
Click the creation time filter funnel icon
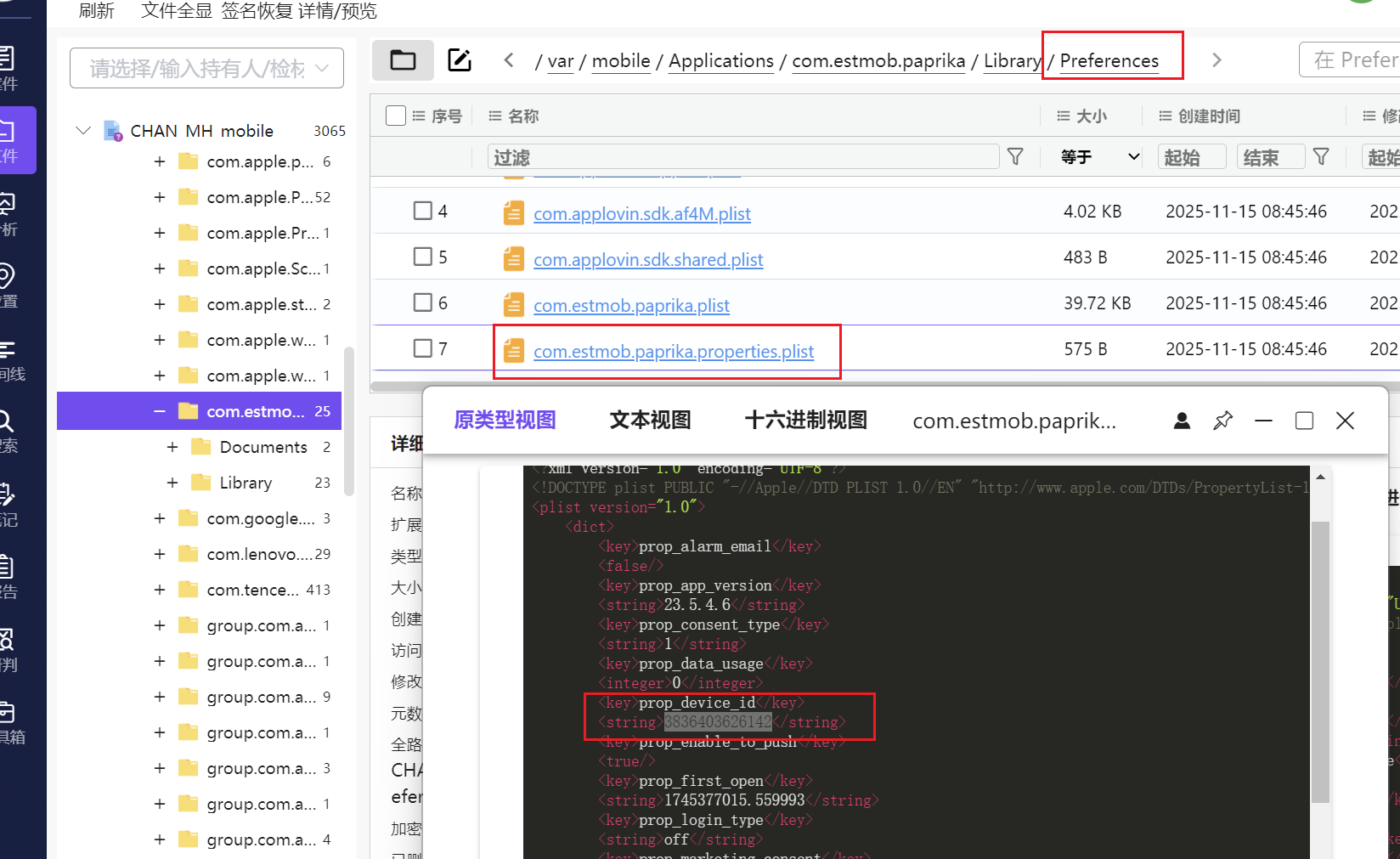pos(1321,157)
